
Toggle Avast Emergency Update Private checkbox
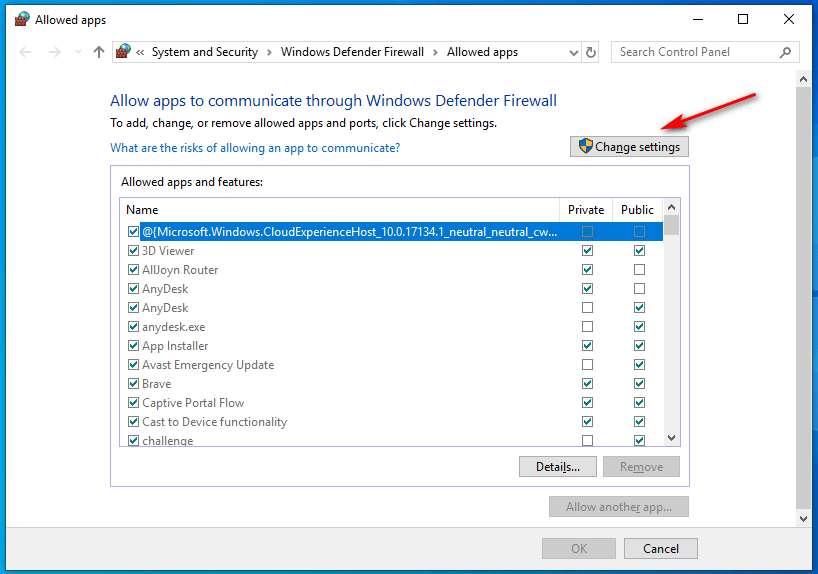pyautogui.click(x=587, y=364)
